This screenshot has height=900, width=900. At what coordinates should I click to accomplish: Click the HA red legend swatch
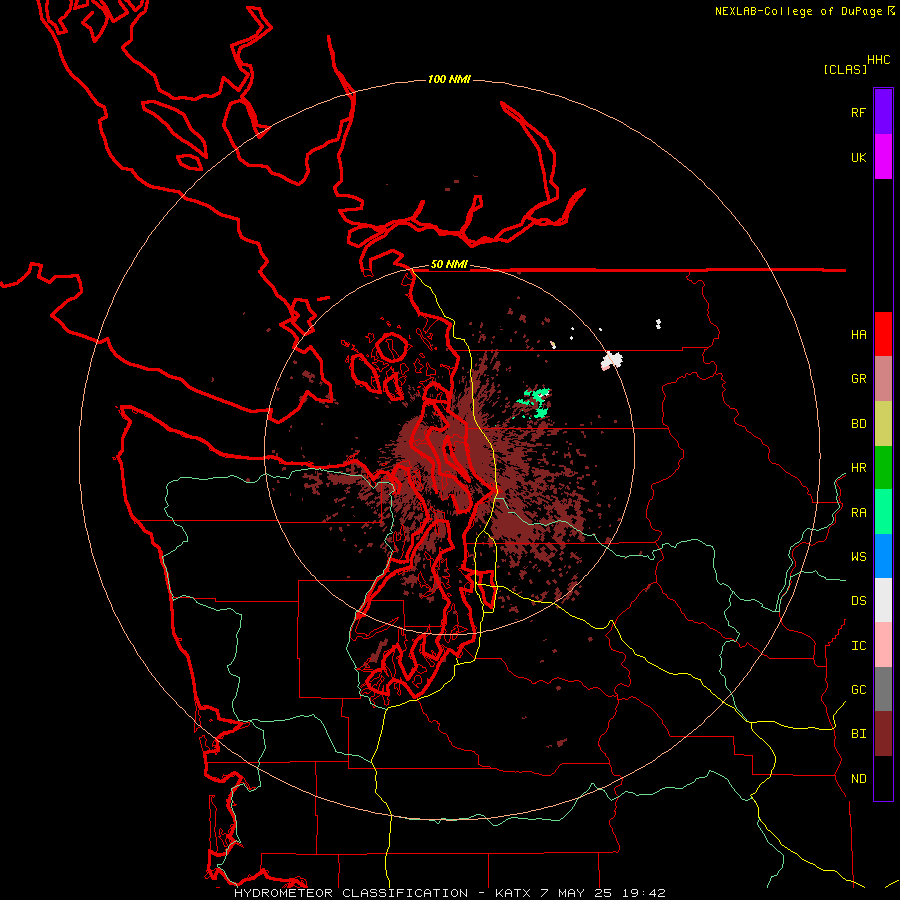[883, 334]
